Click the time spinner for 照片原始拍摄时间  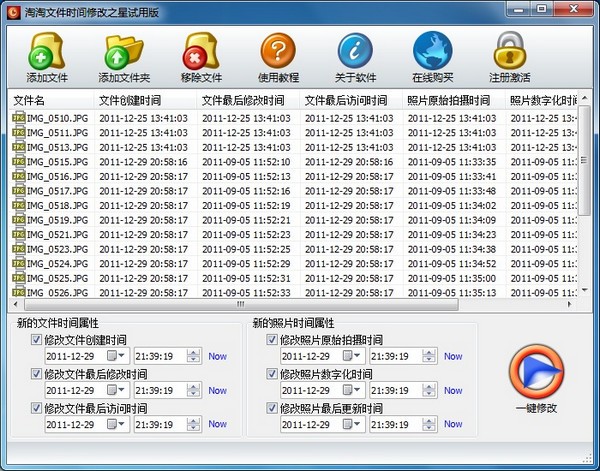[x=429, y=356]
